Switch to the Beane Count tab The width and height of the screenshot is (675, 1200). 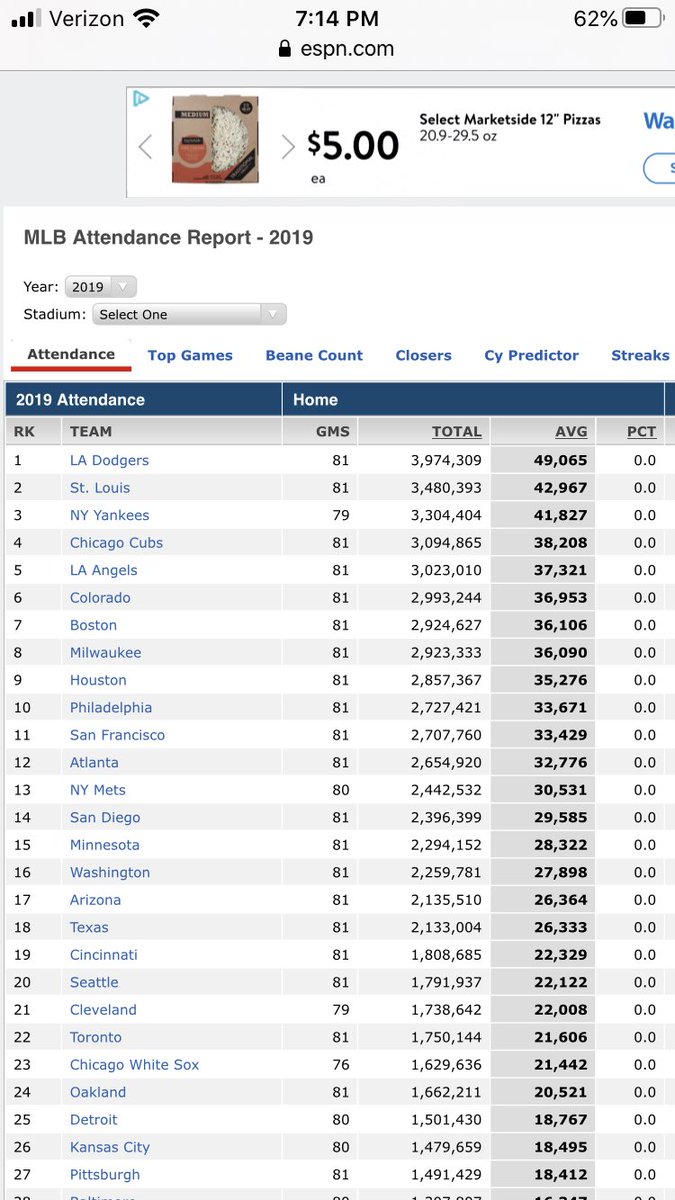point(314,355)
